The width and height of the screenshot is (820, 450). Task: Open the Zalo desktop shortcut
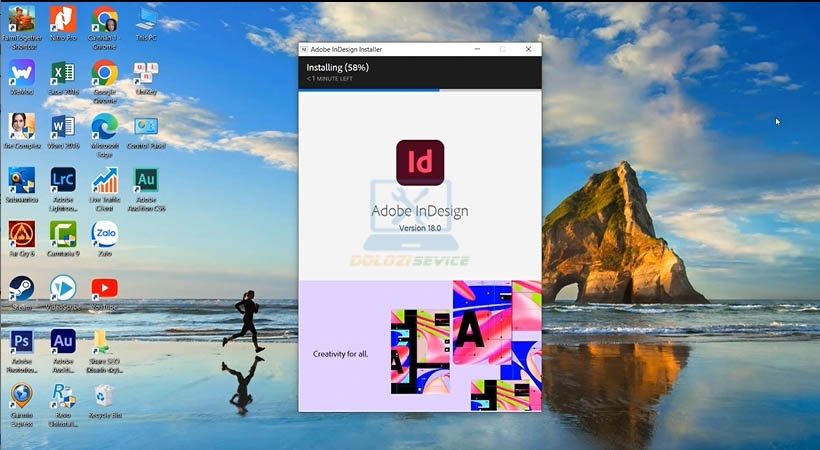point(105,234)
